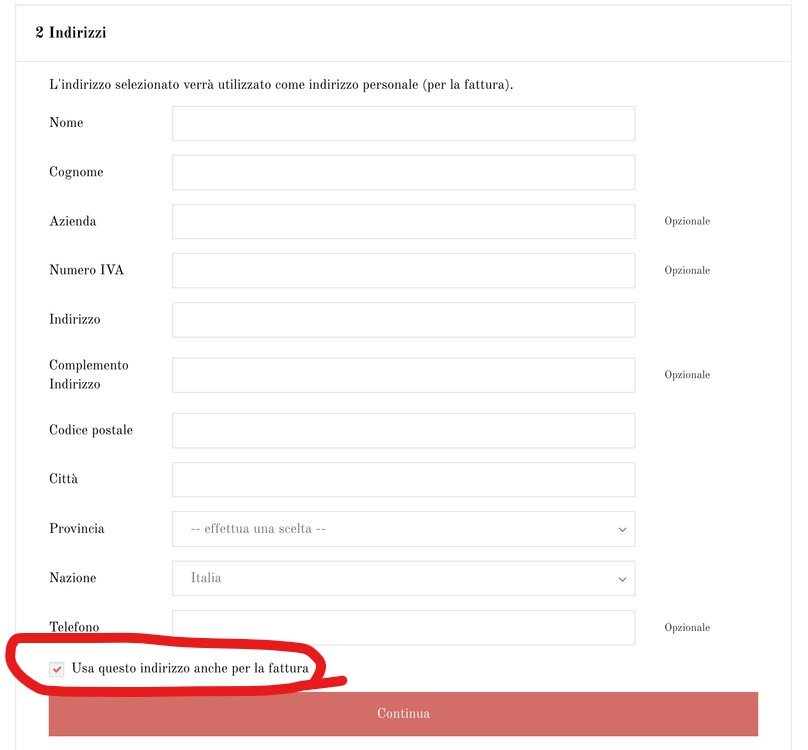Click the Nome field label

click(x=66, y=123)
